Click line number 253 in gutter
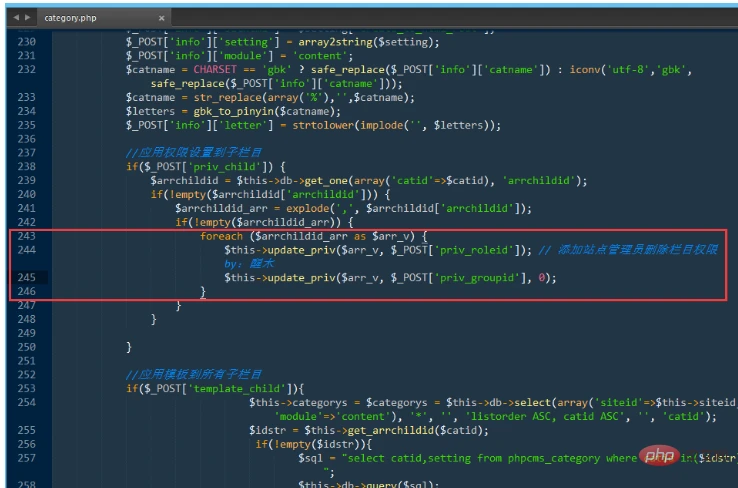Viewport: 738px width, 488px height. tap(26, 388)
